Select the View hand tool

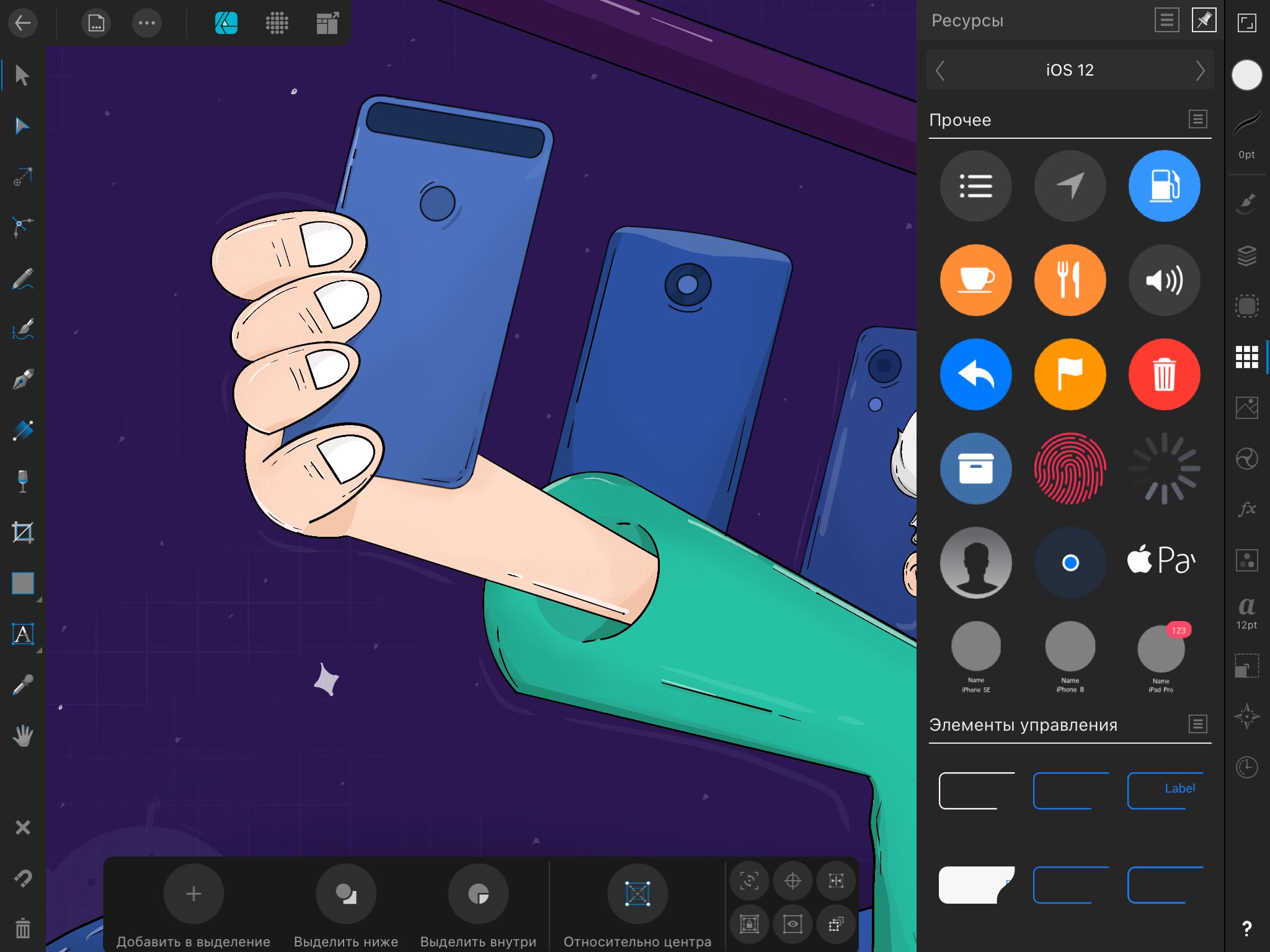pyautogui.click(x=22, y=736)
